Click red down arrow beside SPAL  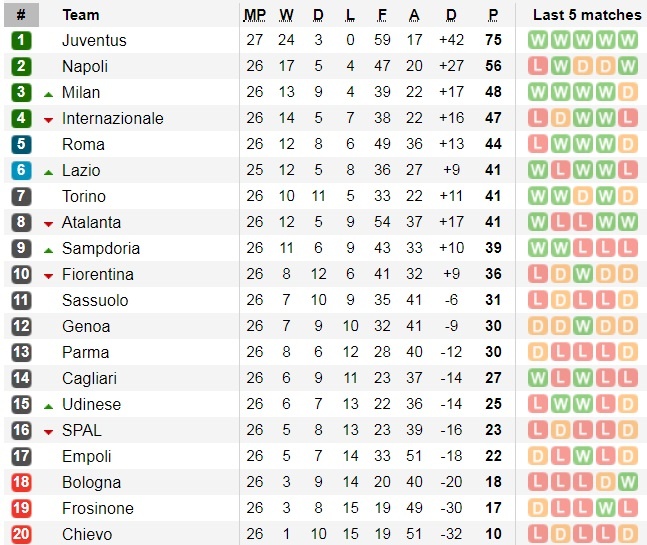click(48, 432)
